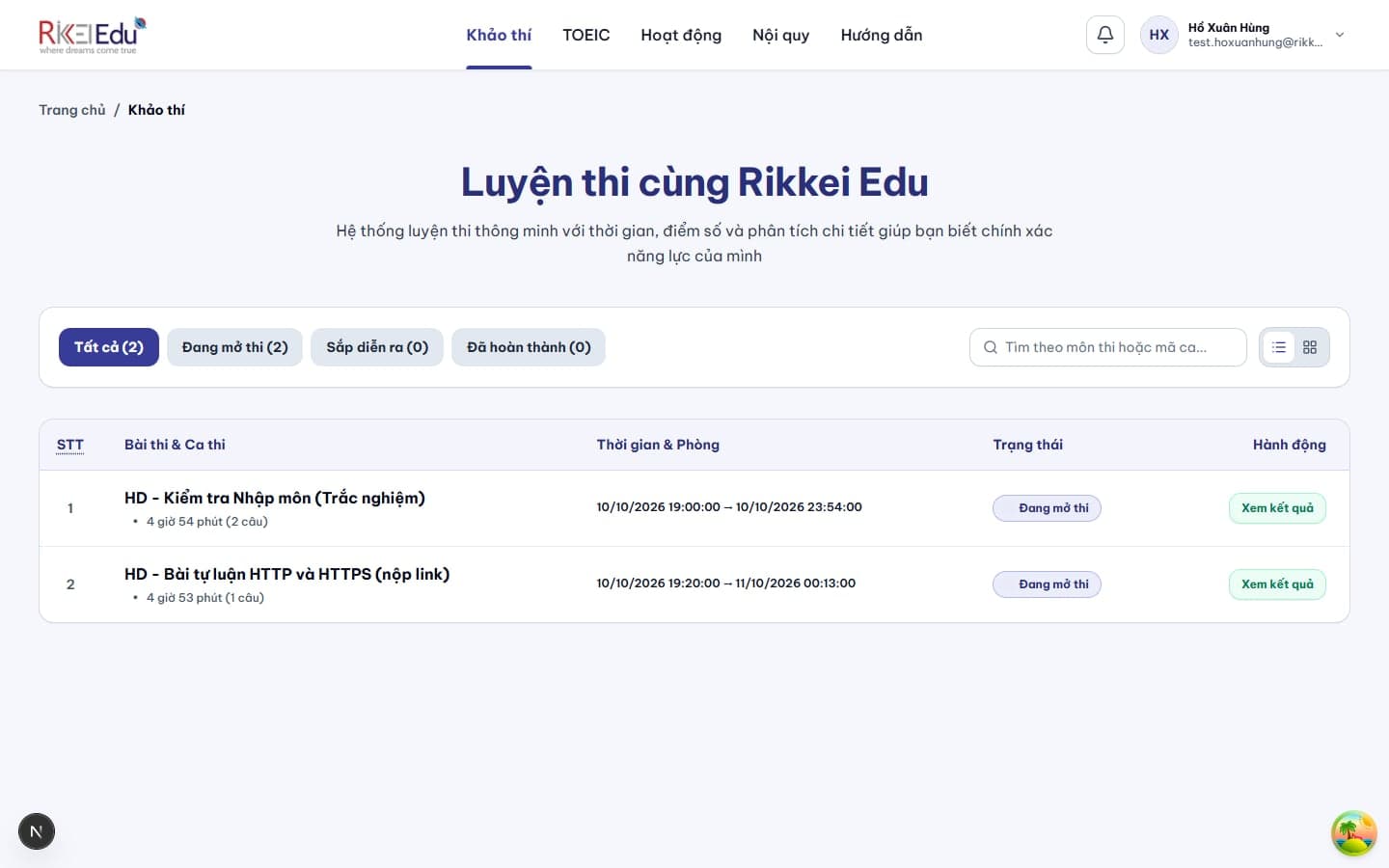
Task: Click time range ending 23:54:00
Action: pyautogui.click(x=729, y=507)
